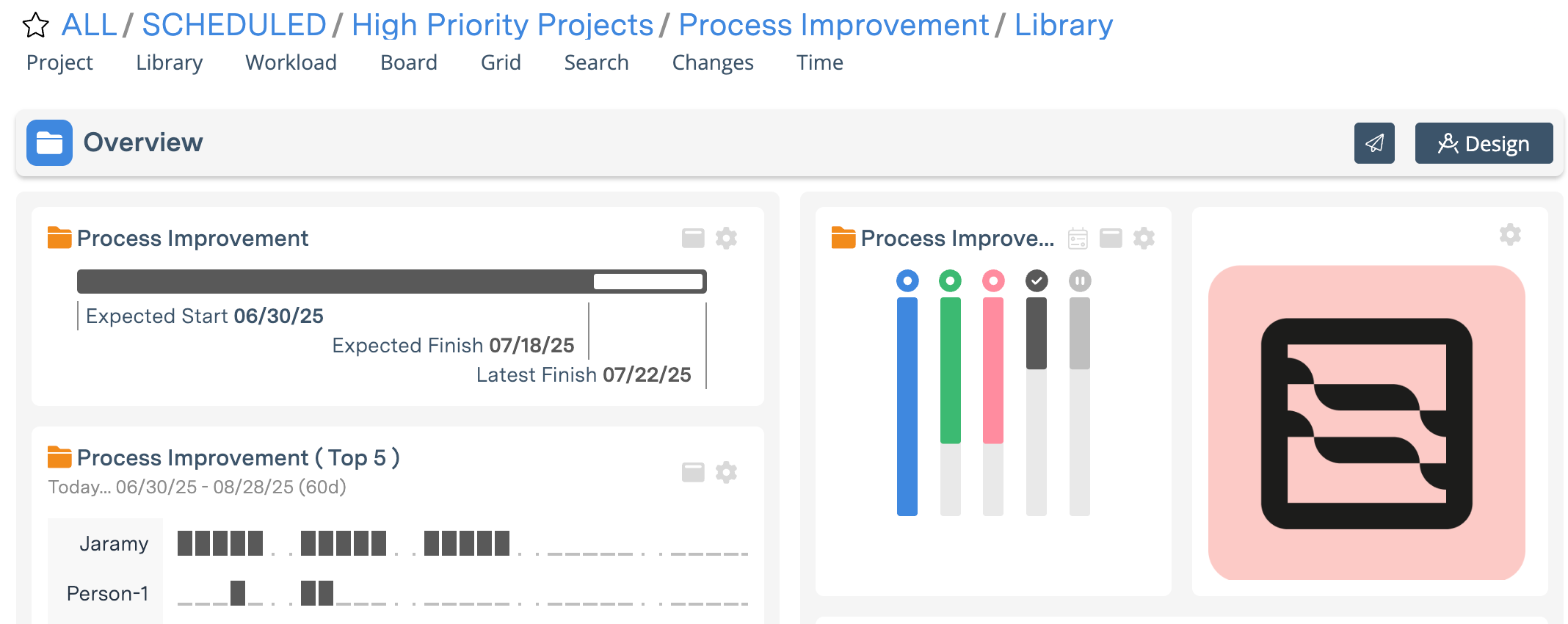The width and height of the screenshot is (1568, 624).
Task: Select the green status circle indicator
Action: click(950, 280)
